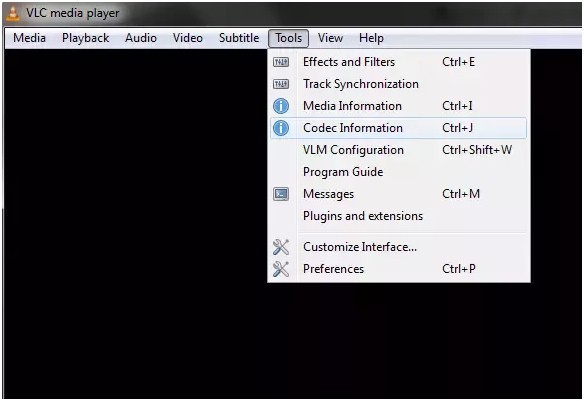The width and height of the screenshot is (584, 401).
Task: Click the terminal icon beside Messages
Action: tap(281, 194)
